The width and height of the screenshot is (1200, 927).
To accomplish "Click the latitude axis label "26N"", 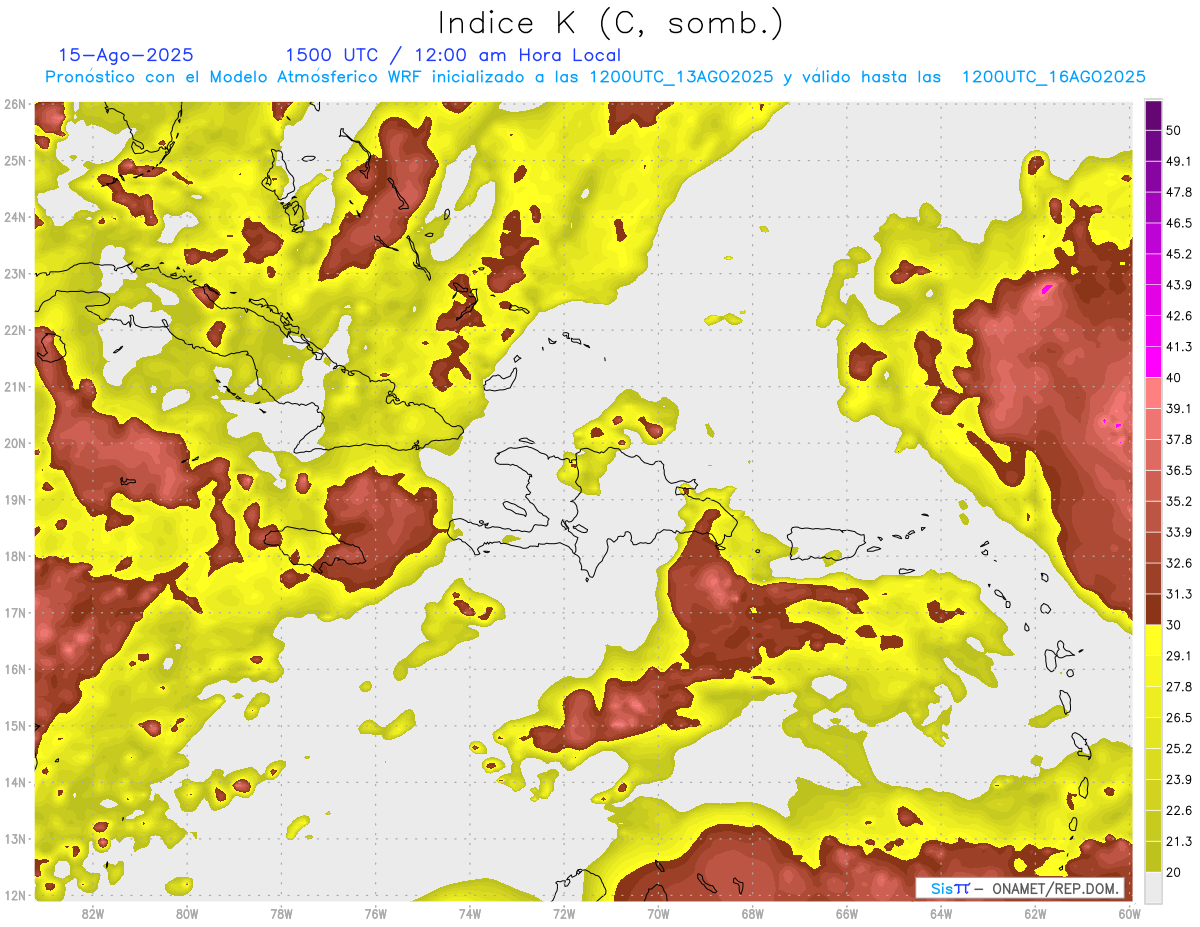I will coord(15,104).
